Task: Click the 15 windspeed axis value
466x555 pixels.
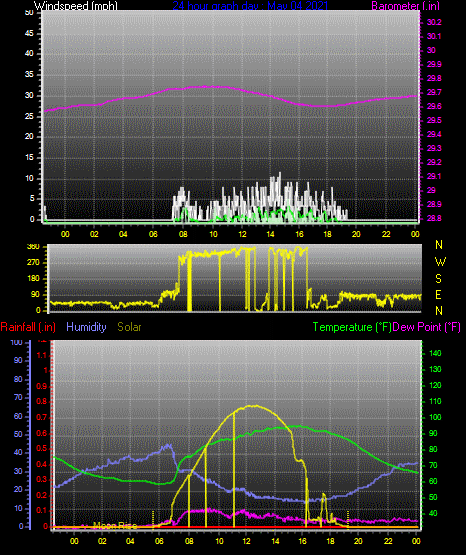Action: point(29,158)
